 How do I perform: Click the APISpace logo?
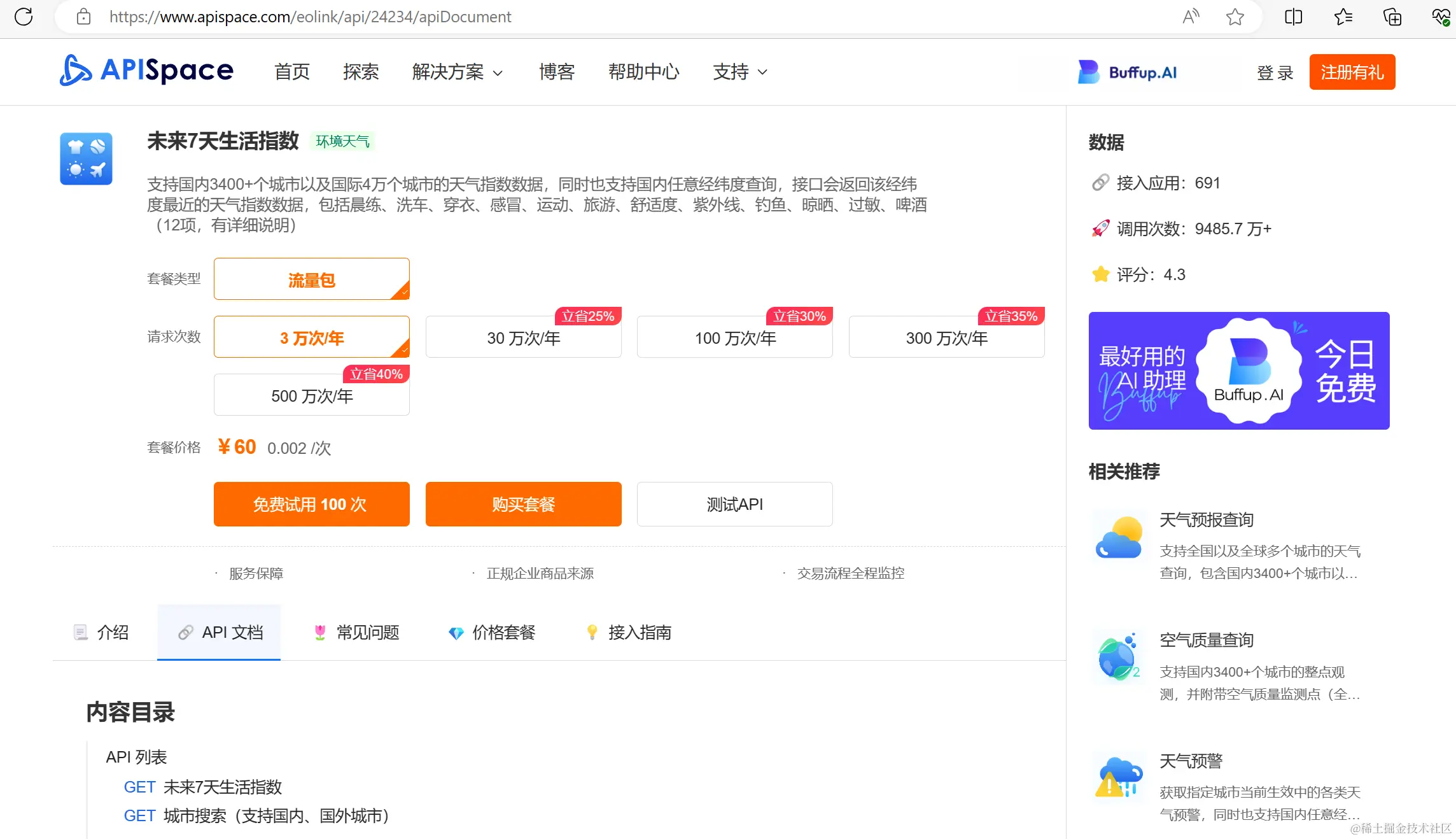(x=146, y=70)
